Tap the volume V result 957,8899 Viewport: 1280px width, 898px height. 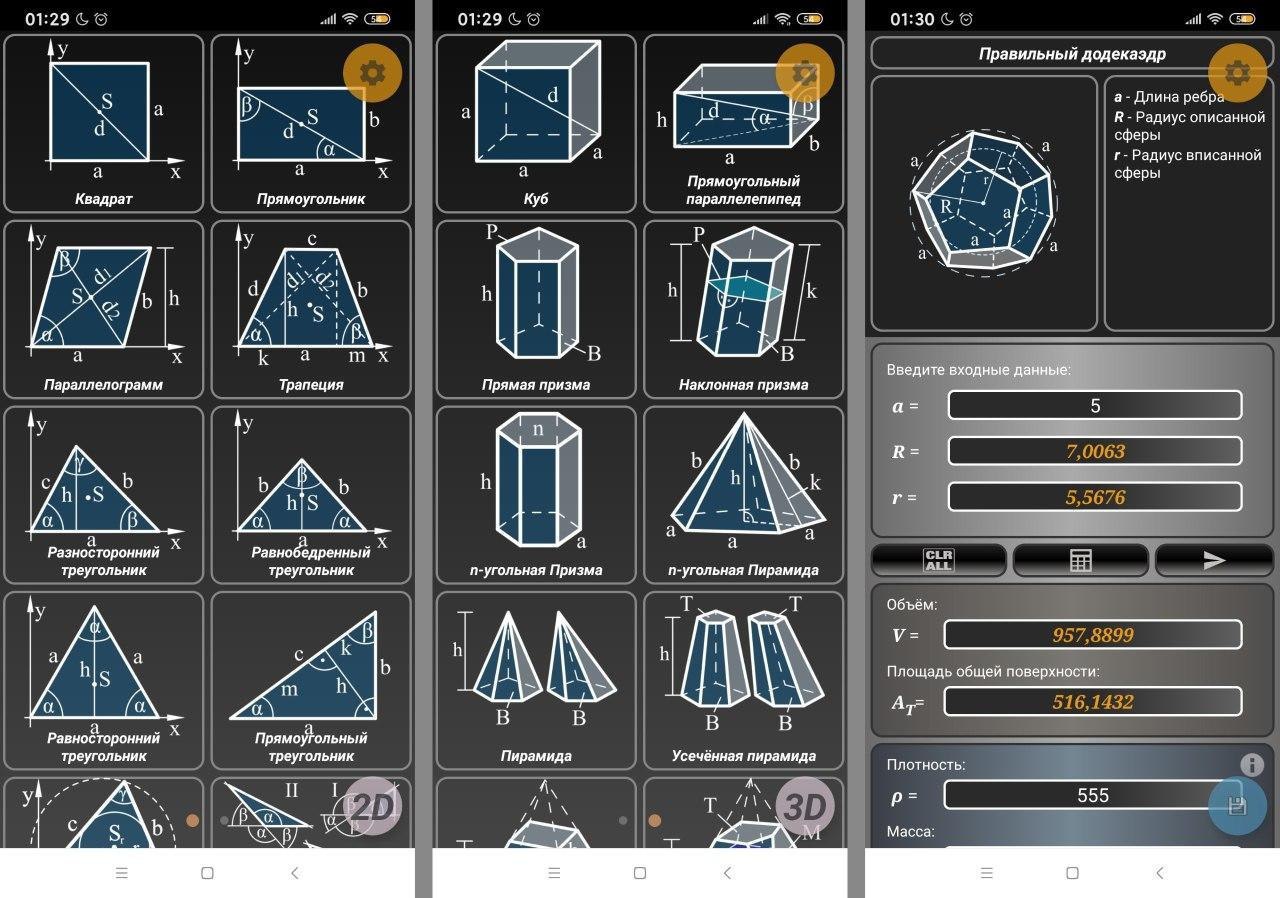(x=1093, y=635)
